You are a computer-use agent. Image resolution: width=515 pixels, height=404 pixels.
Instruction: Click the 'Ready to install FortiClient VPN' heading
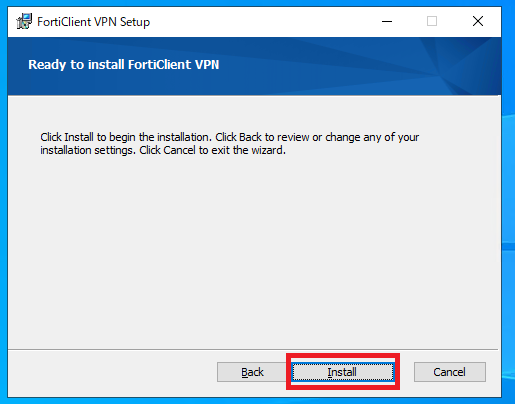[x=123, y=65]
